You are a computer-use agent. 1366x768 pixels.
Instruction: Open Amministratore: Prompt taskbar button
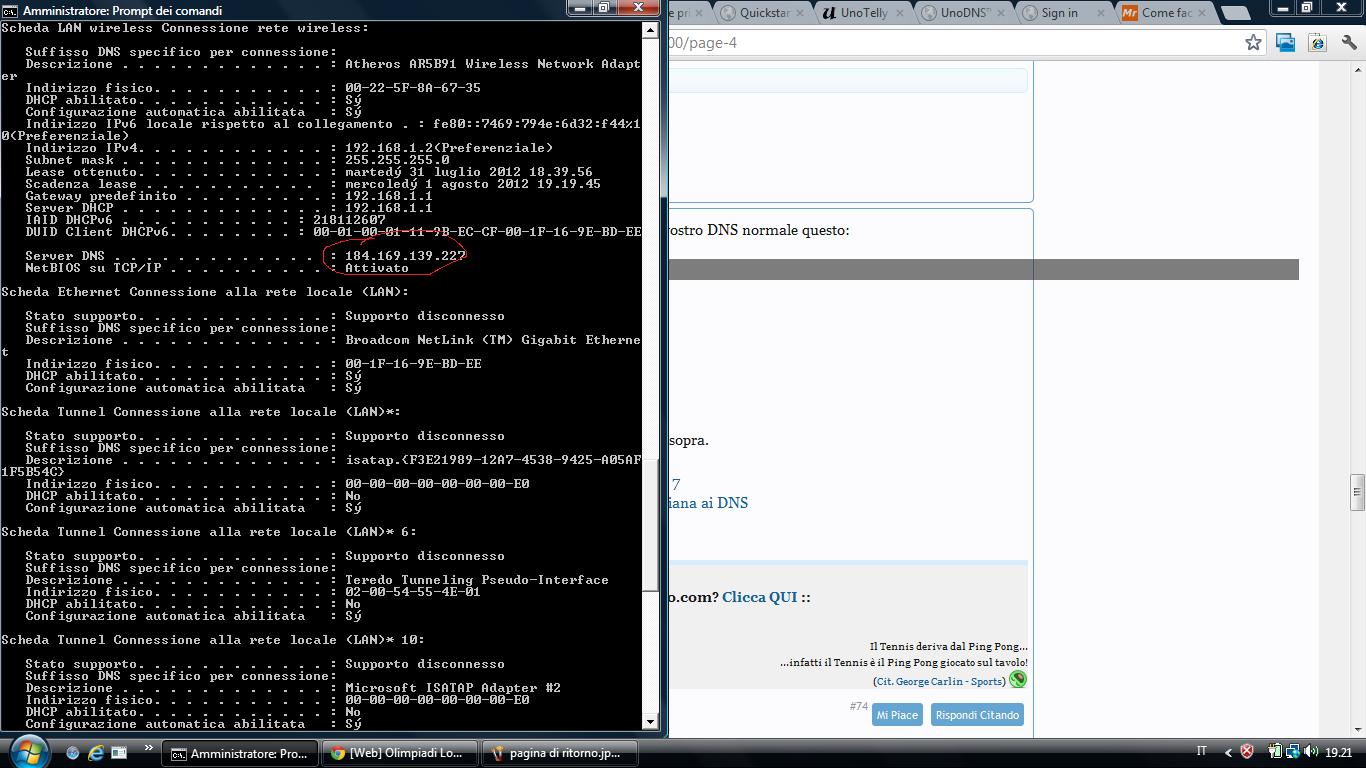[240, 753]
